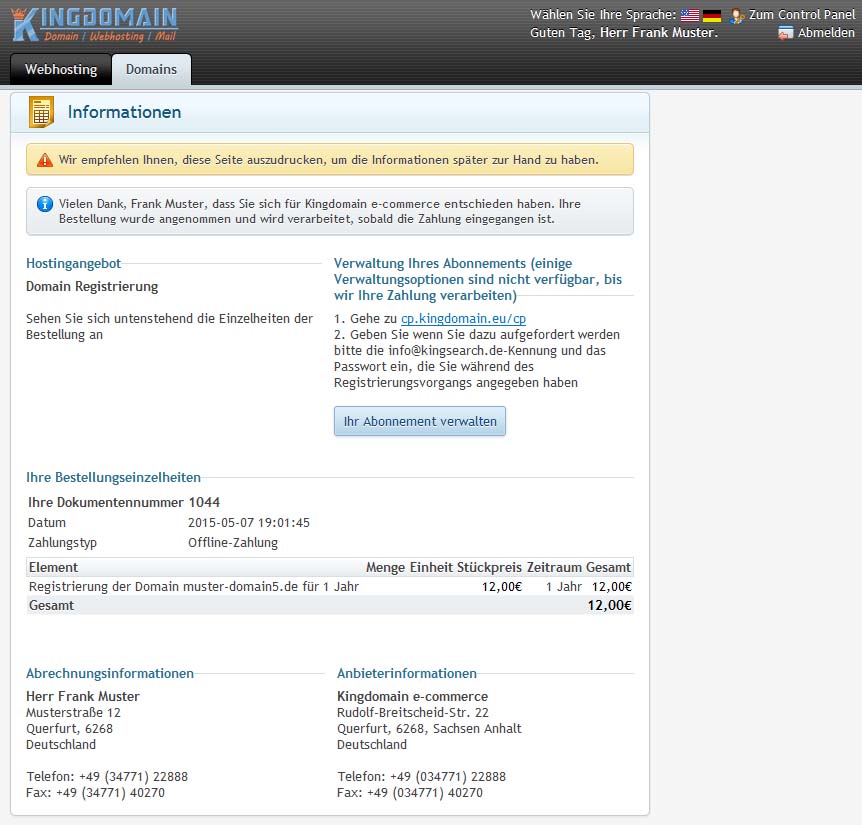Follow the cp.kingdomain.eu/cp link
Screen dimensions: 862x825
click(463, 319)
